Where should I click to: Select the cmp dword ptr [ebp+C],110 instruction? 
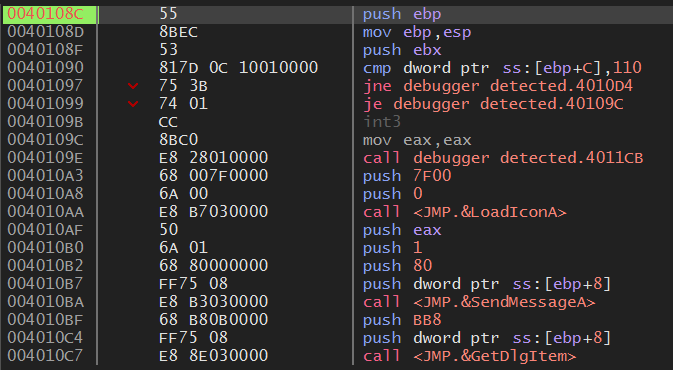(502, 68)
